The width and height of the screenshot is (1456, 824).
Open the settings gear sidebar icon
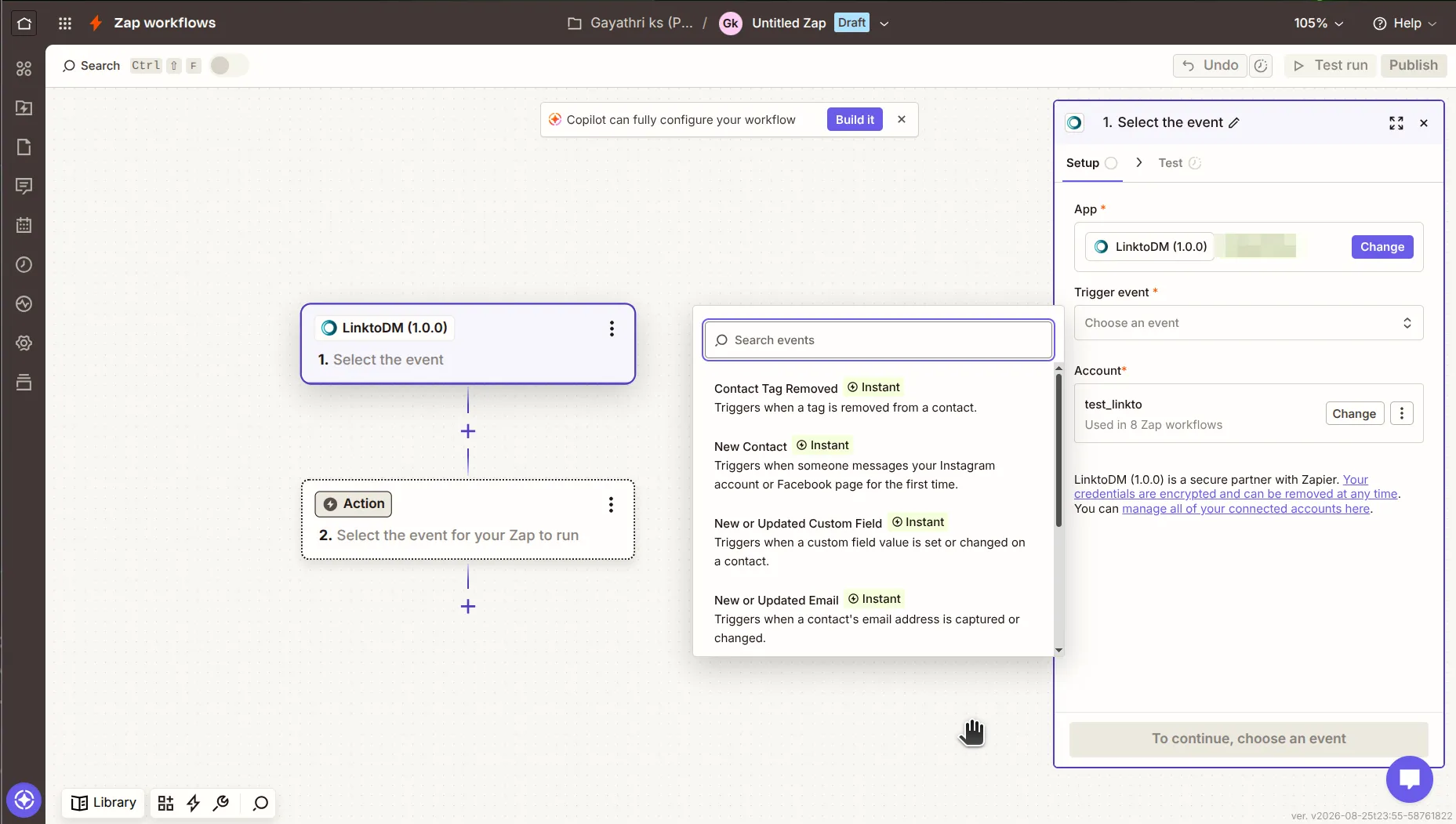24,343
